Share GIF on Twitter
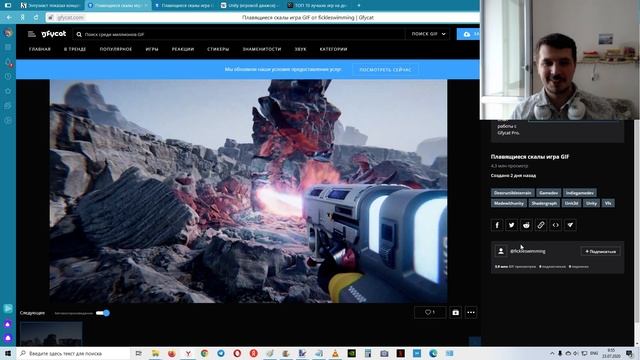Viewport: 640px width, 360px height. pyautogui.click(x=511, y=225)
